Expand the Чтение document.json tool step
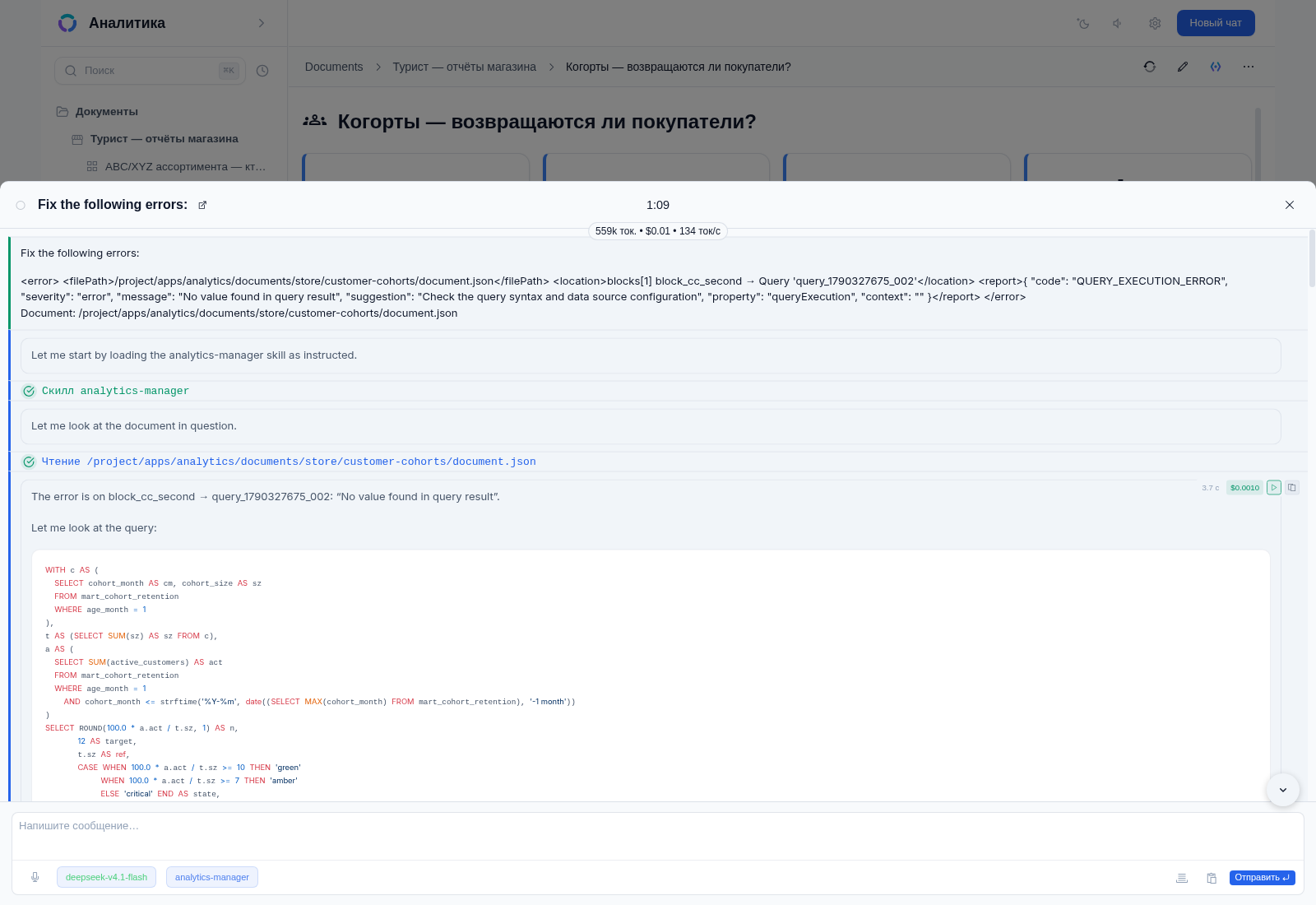Image resolution: width=1316 pixels, height=905 pixels. pyautogui.click(x=280, y=462)
